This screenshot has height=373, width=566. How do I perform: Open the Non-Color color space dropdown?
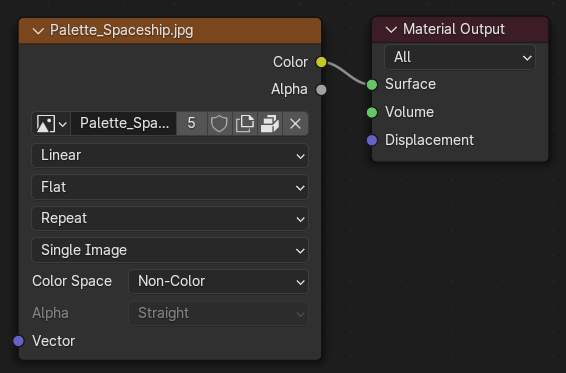click(218, 281)
